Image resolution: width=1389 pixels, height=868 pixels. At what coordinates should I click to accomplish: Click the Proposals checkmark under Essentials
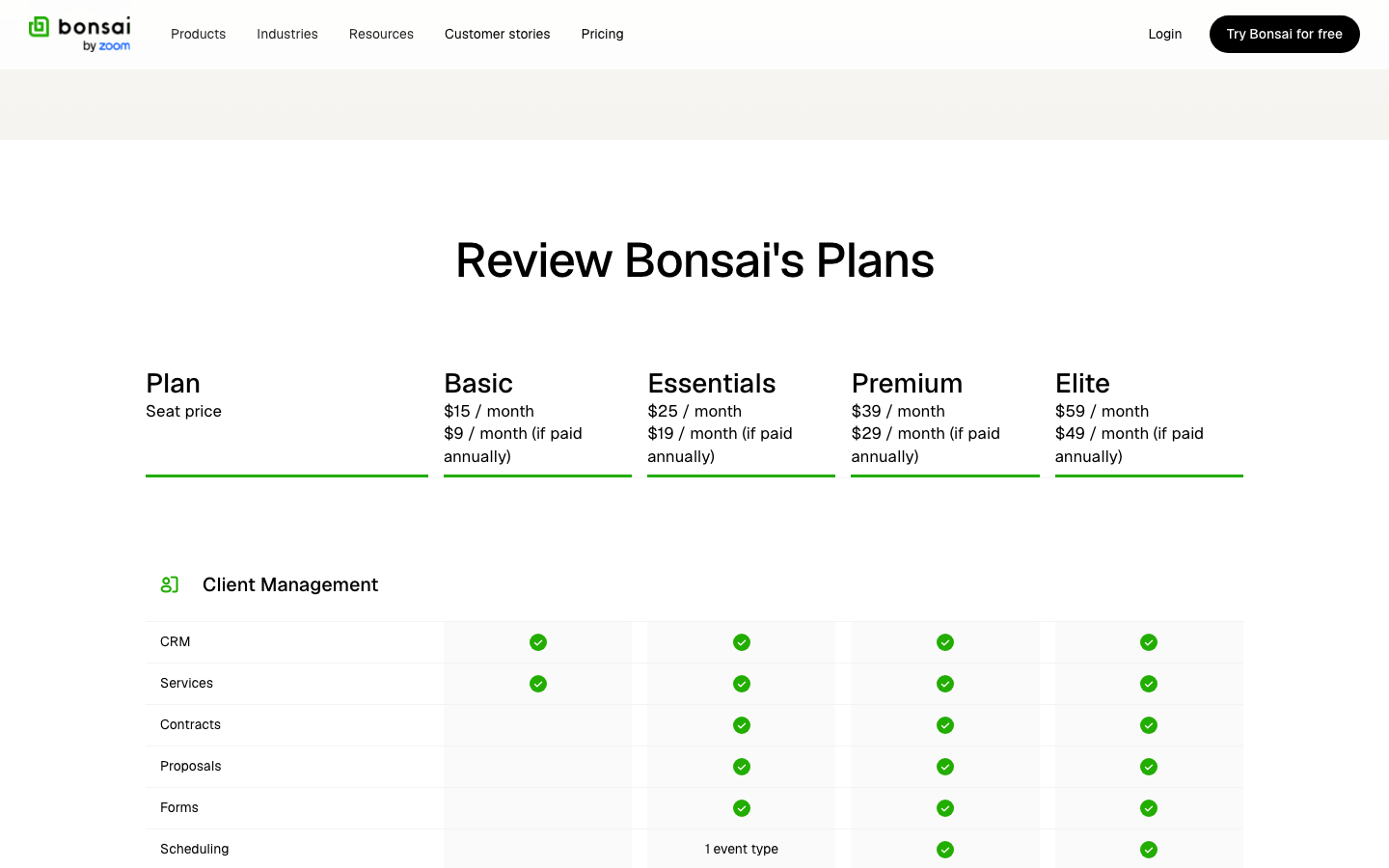click(x=742, y=767)
